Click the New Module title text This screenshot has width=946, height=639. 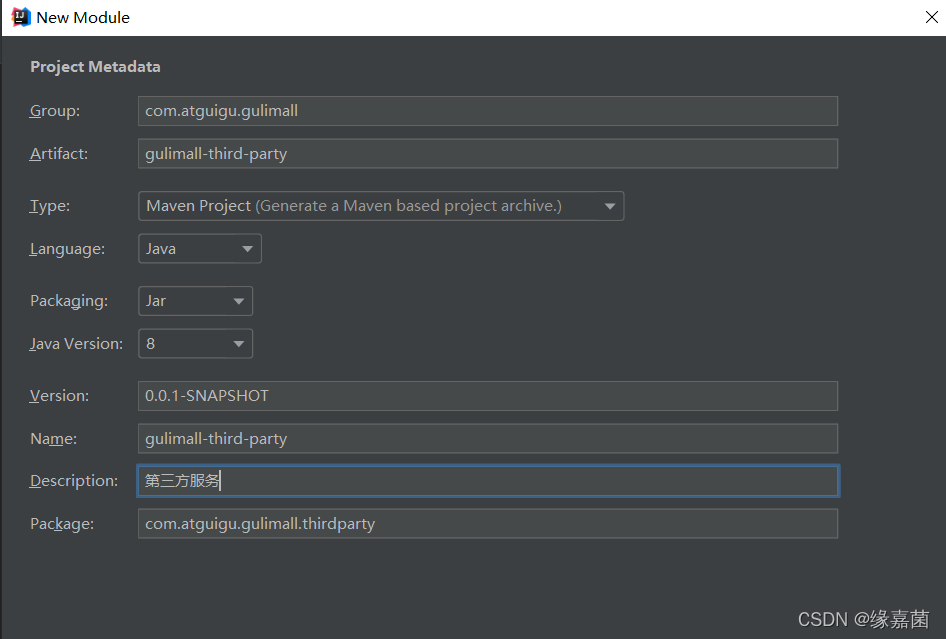tap(83, 17)
